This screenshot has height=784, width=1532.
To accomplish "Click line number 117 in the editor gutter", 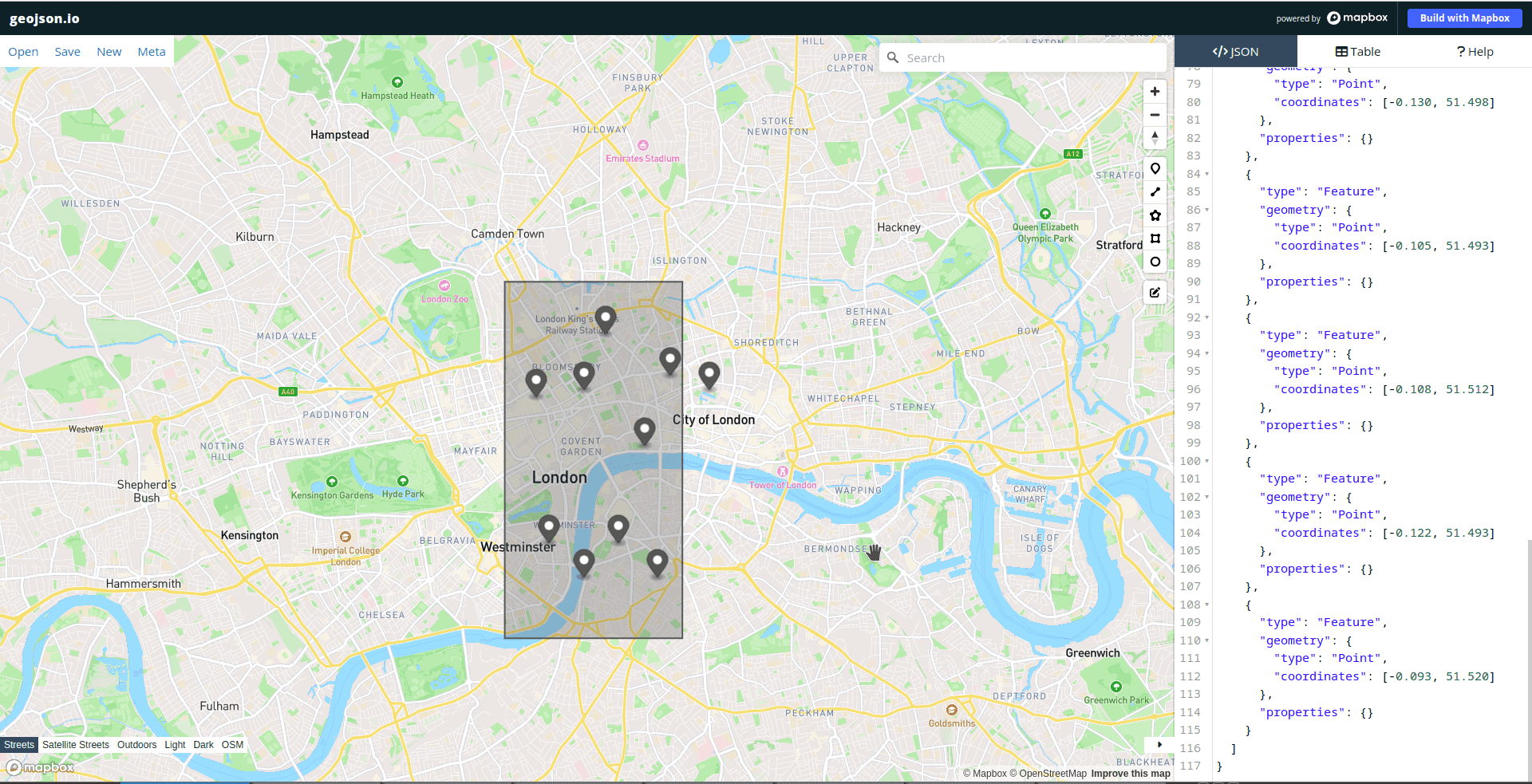I will pos(1190,766).
